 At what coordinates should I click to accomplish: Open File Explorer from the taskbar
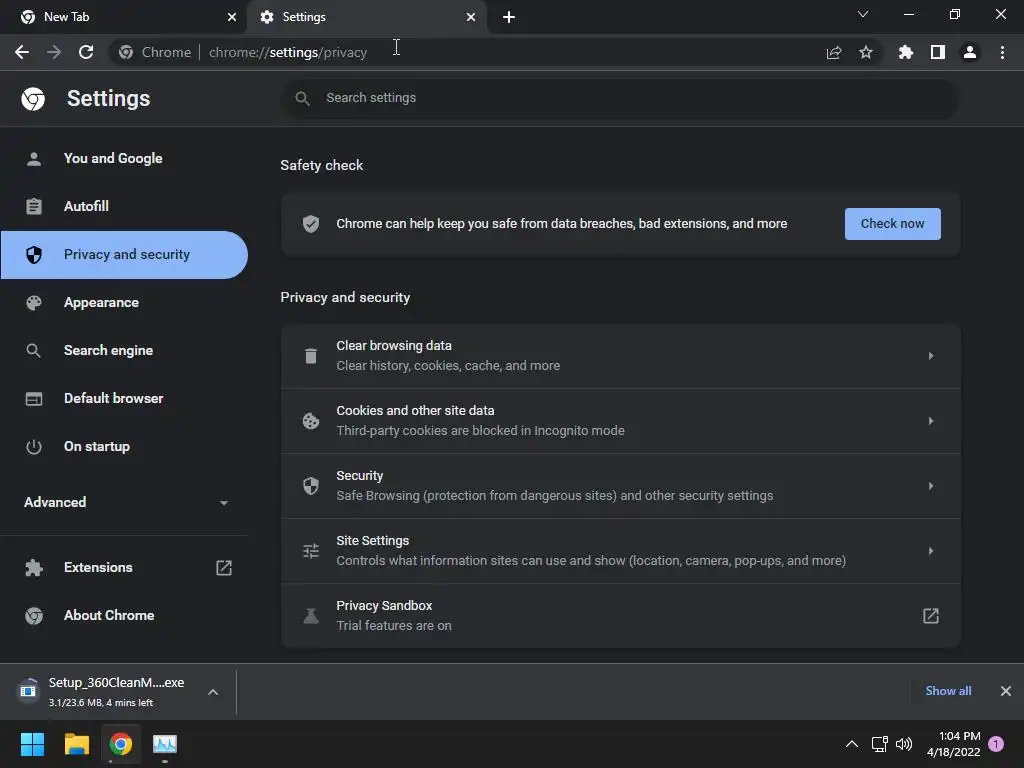point(76,744)
